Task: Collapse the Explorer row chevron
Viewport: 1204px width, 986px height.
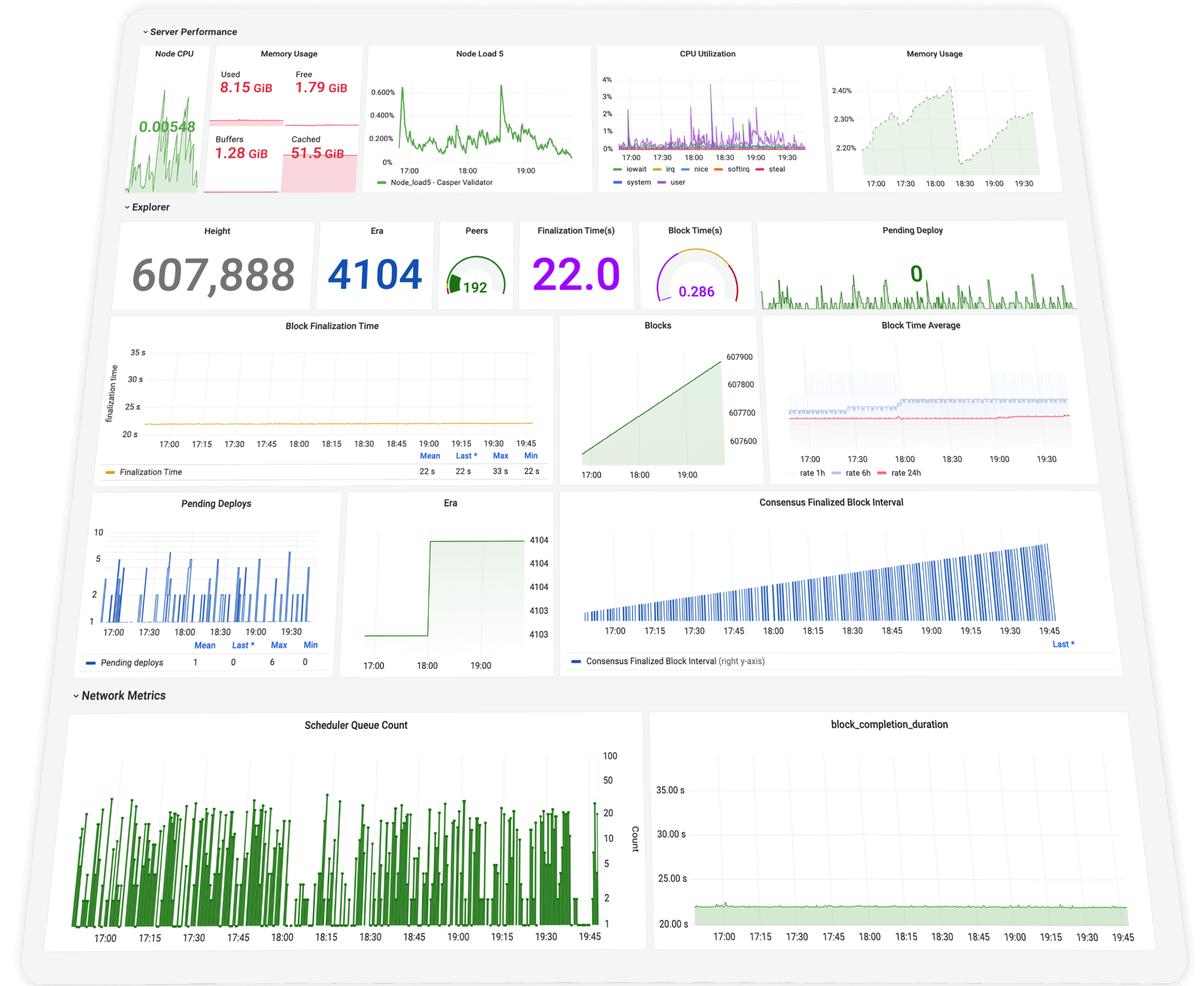Action: coord(127,207)
